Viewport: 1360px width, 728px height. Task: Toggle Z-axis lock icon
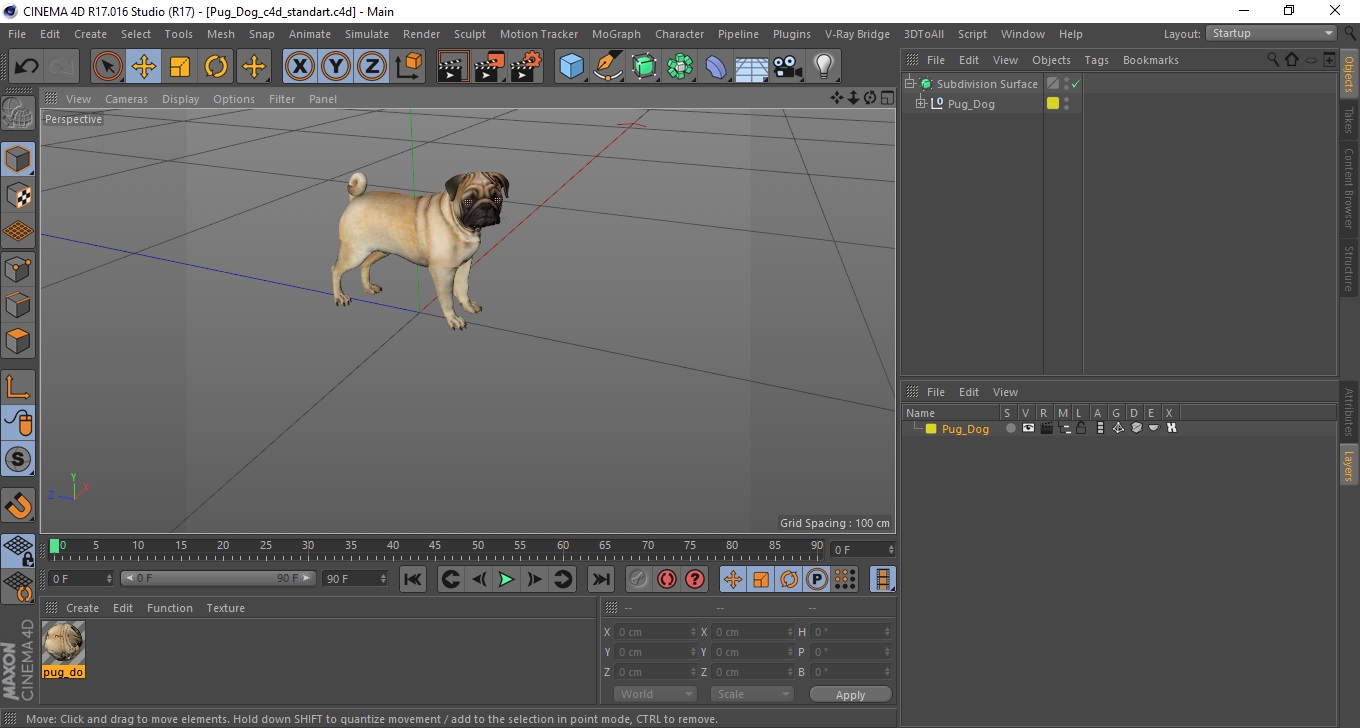[372, 67]
